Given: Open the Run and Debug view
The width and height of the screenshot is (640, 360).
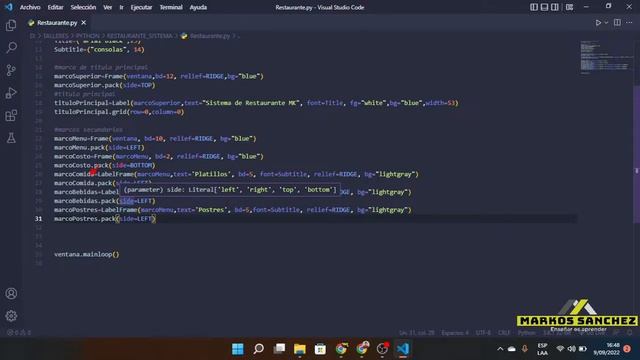Looking at the screenshot, I should (11, 93).
